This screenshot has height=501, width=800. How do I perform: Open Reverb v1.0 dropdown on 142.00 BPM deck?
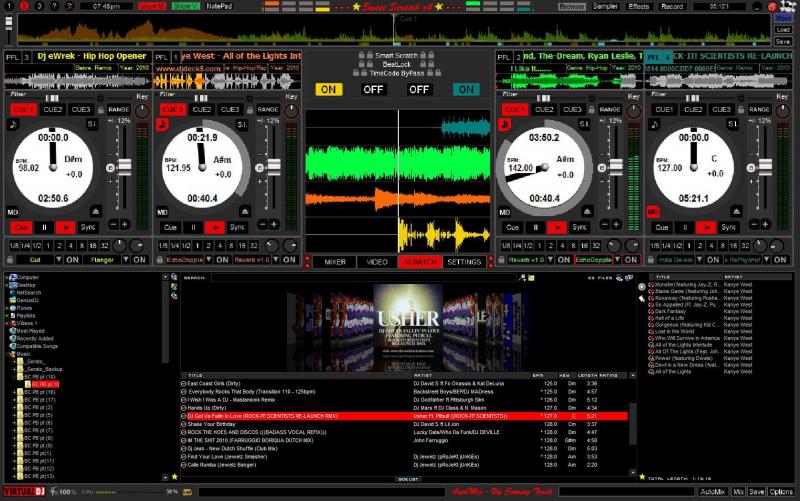point(550,260)
